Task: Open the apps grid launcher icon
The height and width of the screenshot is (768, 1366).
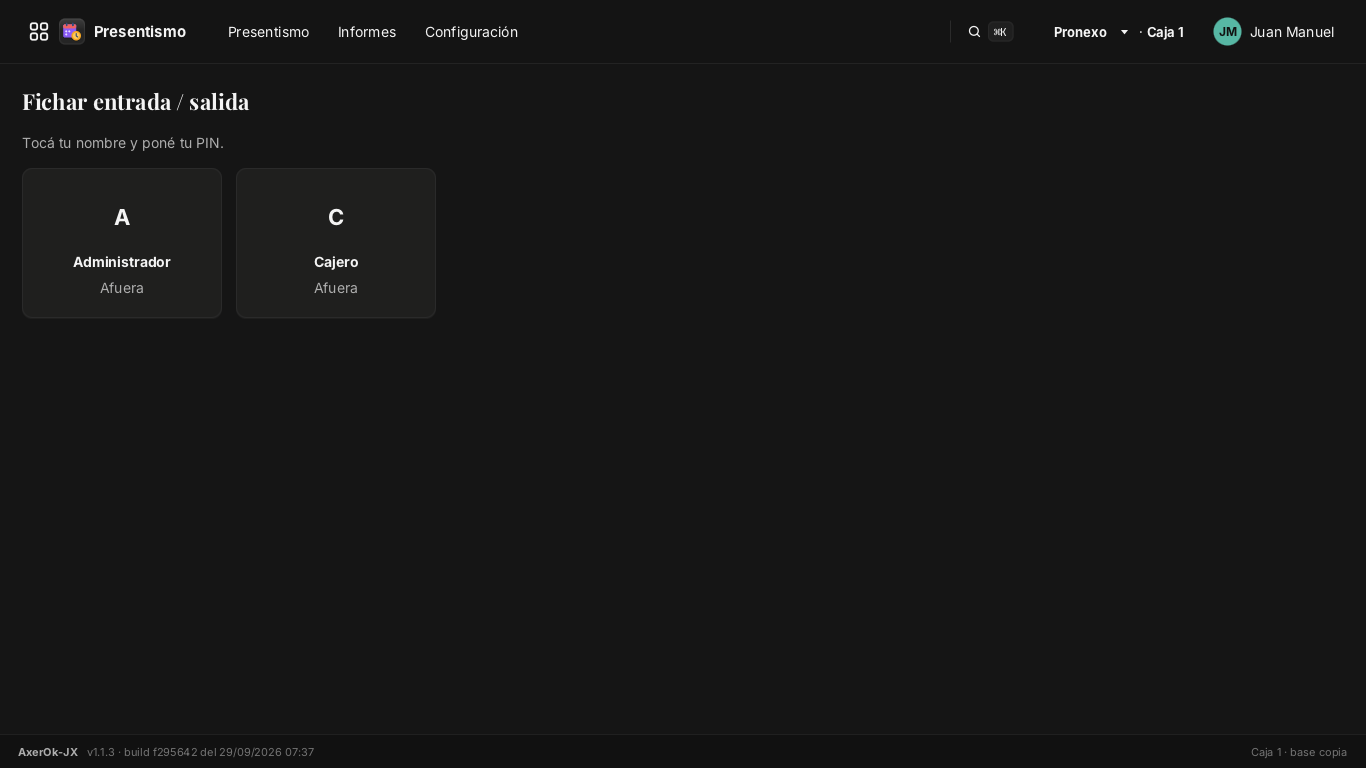Action: 39,32
